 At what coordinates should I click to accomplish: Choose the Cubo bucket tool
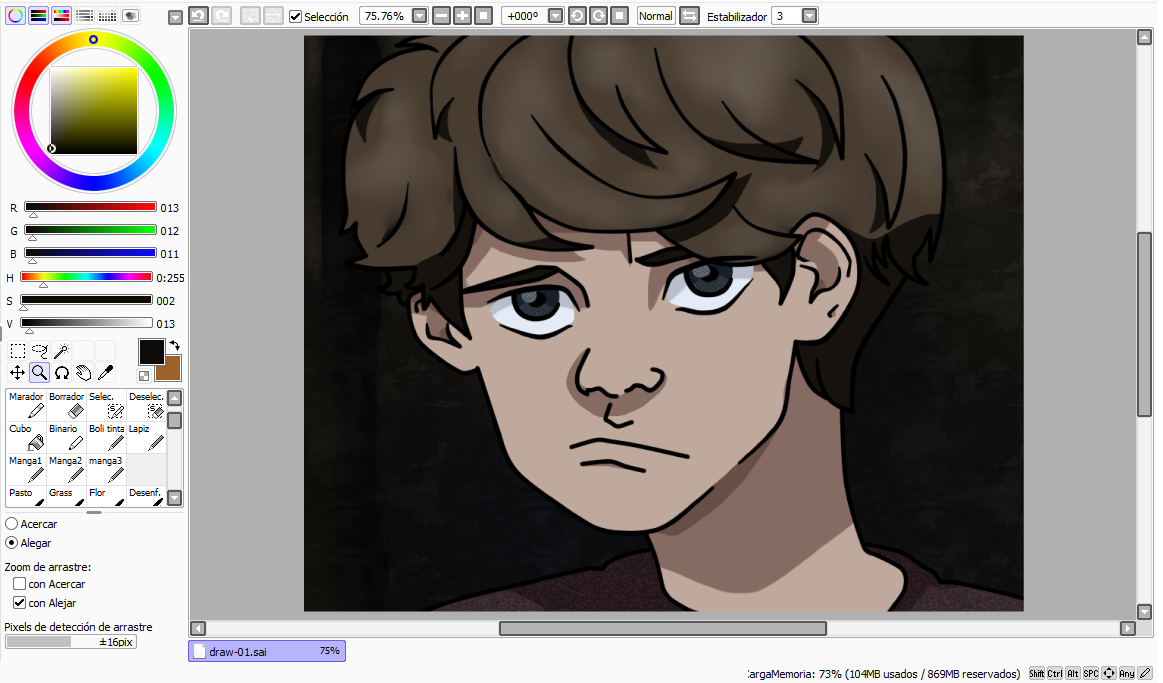click(x=26, y=438)
